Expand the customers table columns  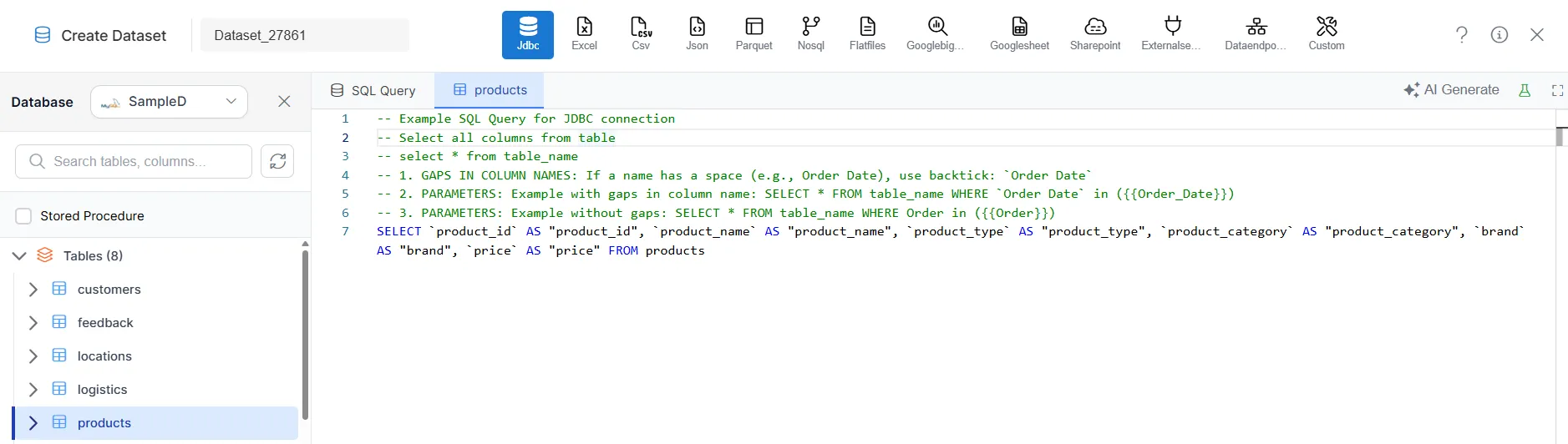[x=33, y=290]
